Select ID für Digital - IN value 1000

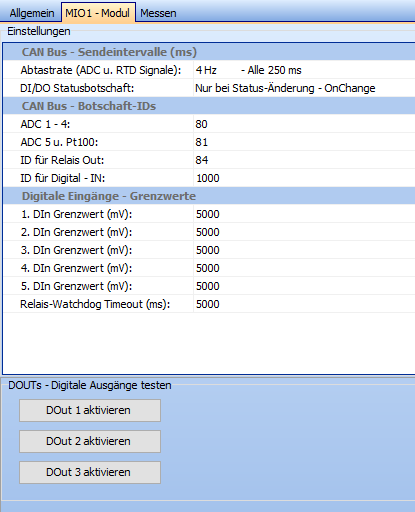[304, 178]
